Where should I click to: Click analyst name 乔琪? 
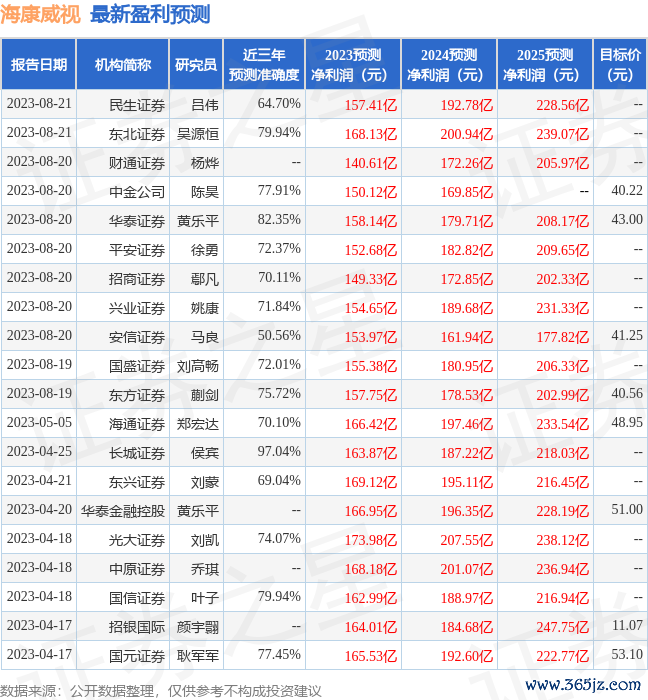205,569
